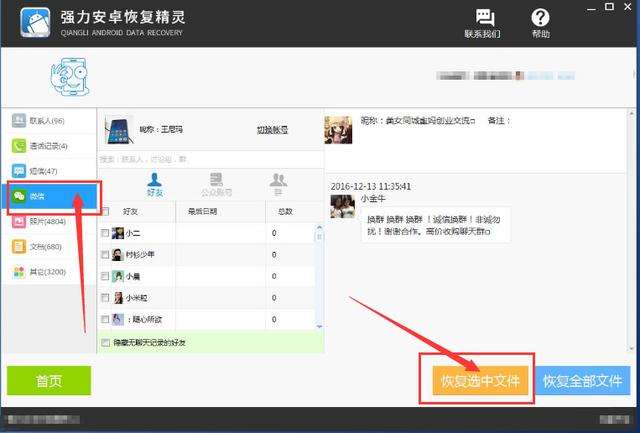Check the box for friend 随心所欲
Image resolution: width=640 pixels, height=433 pixels.
click(x=105, y=319)
